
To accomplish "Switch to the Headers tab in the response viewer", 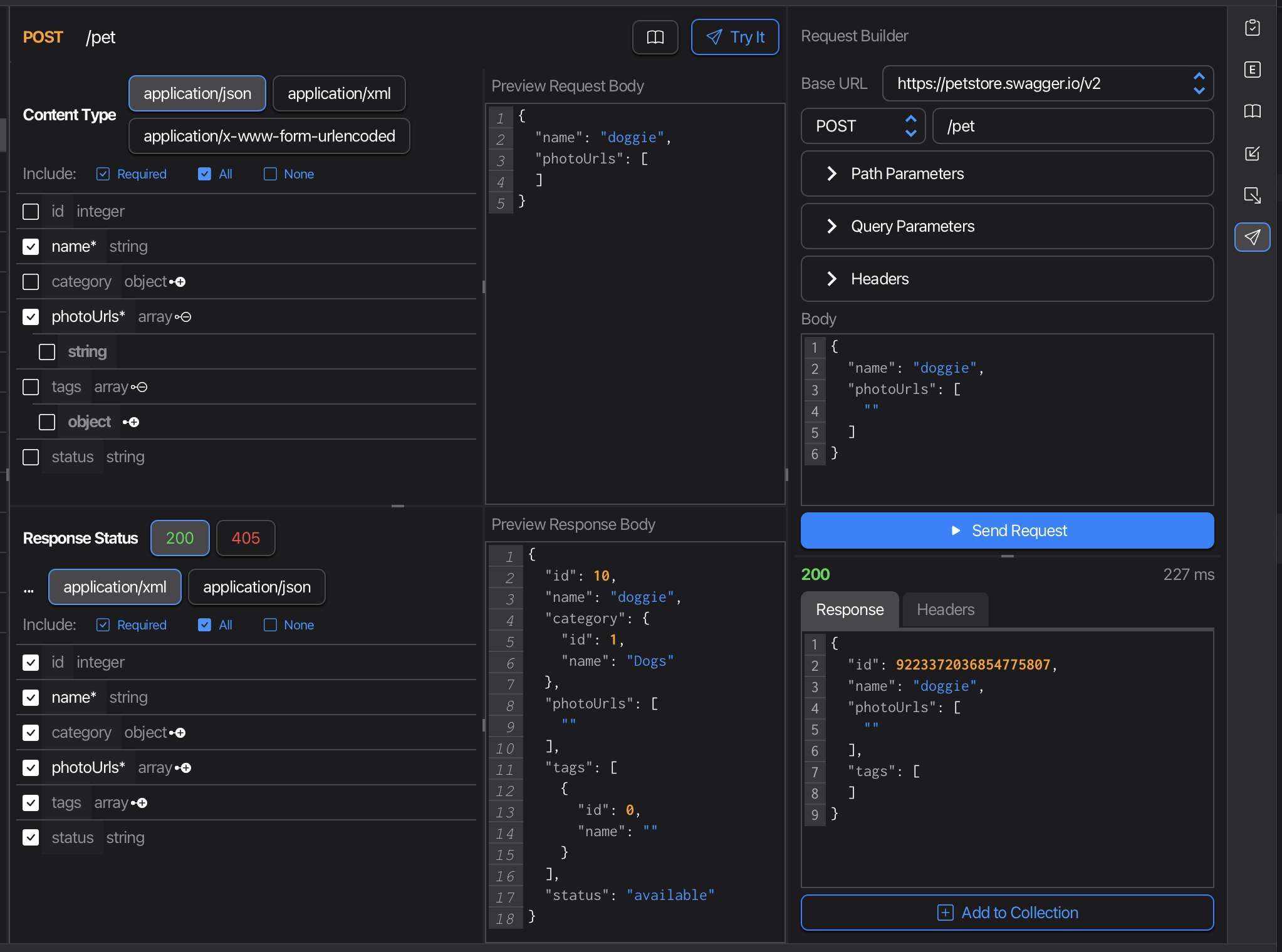I will coord(945,609).
